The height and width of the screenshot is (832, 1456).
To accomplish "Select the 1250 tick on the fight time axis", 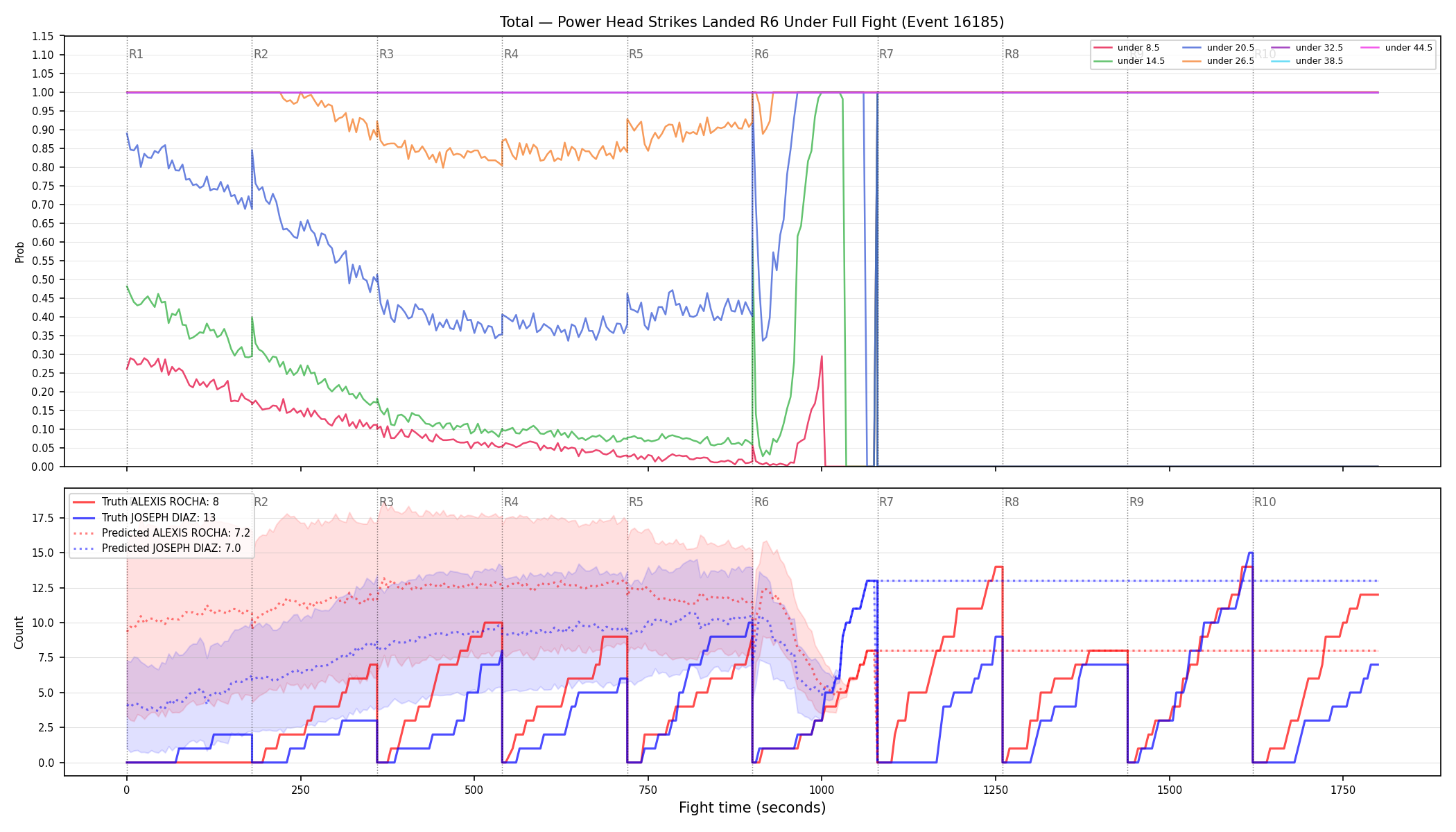I will (996, 790).
